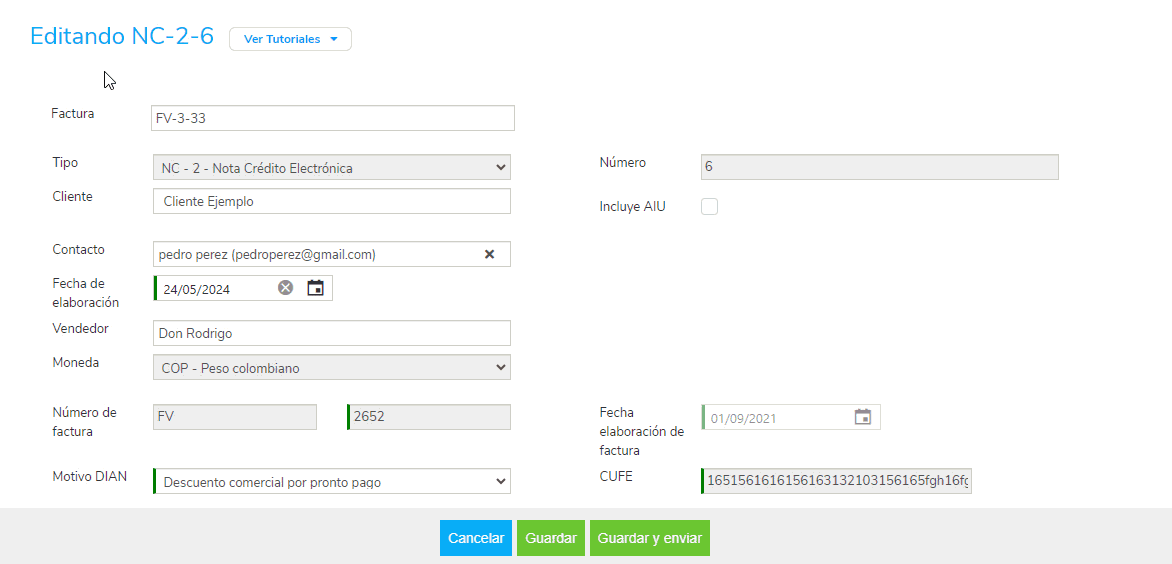Click the invoice prefix field FV
The height and width of the screenshot is (564, 1172).
(234, 417)
